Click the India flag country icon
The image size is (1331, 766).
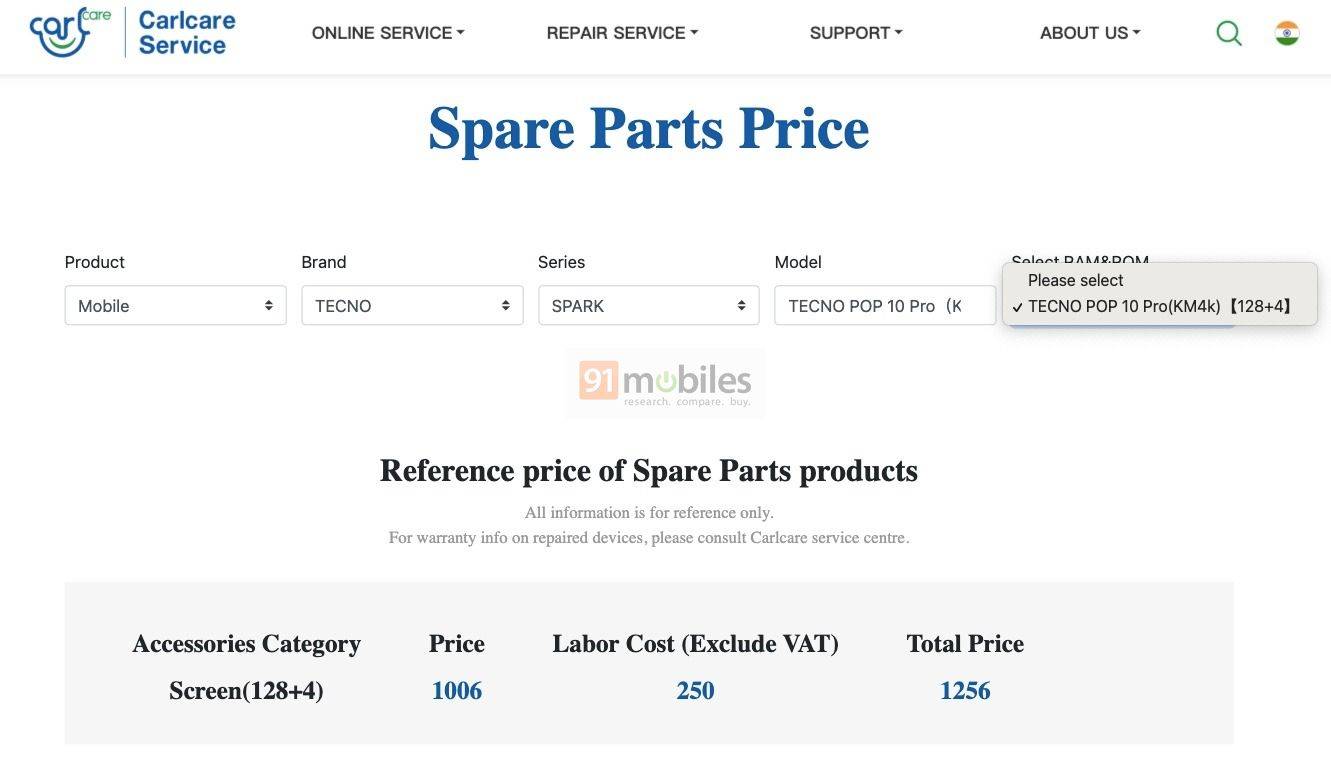pyautogui.click(x=1287, y=33)
